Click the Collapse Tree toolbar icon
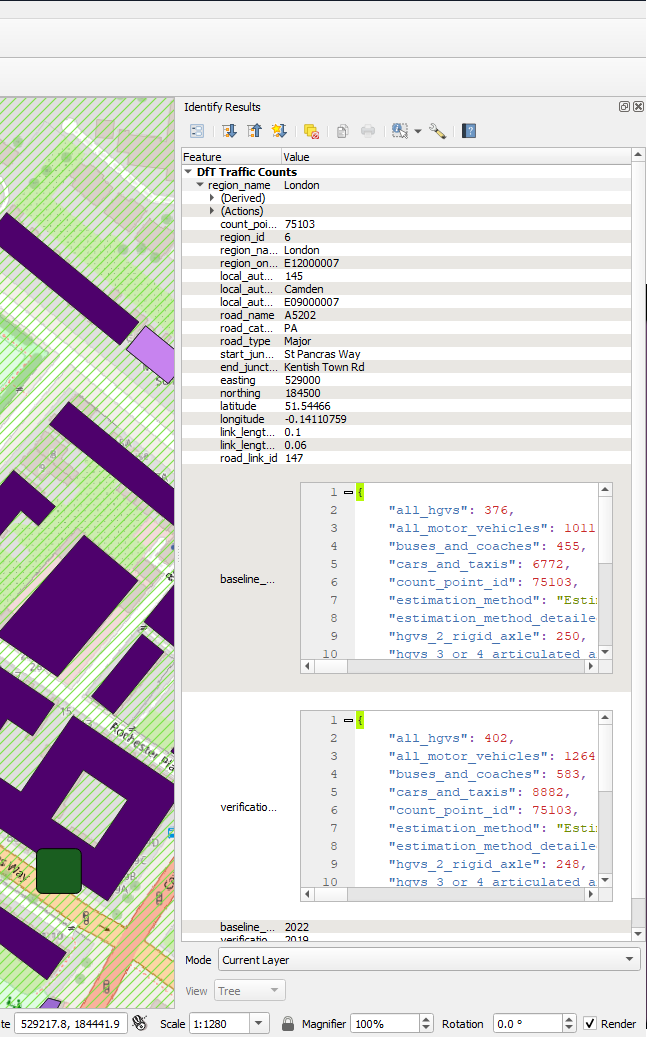The height and width of the screenshot is (1037, 647). click(254, 131)
